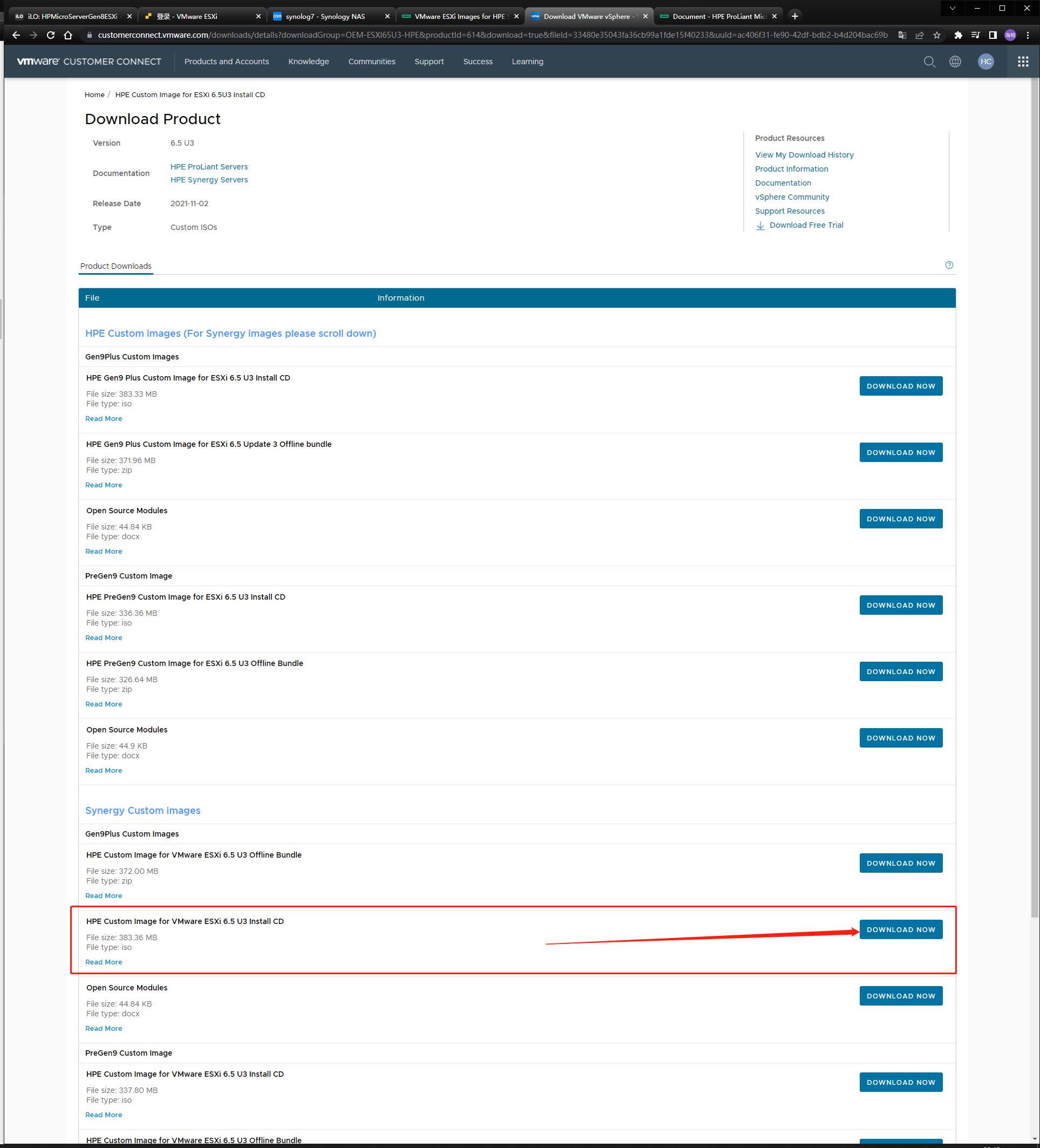Open the HPE ProLiant Servers documentation link
The height and width of the screenshot is (1148, 1040).
coord(209,167)
